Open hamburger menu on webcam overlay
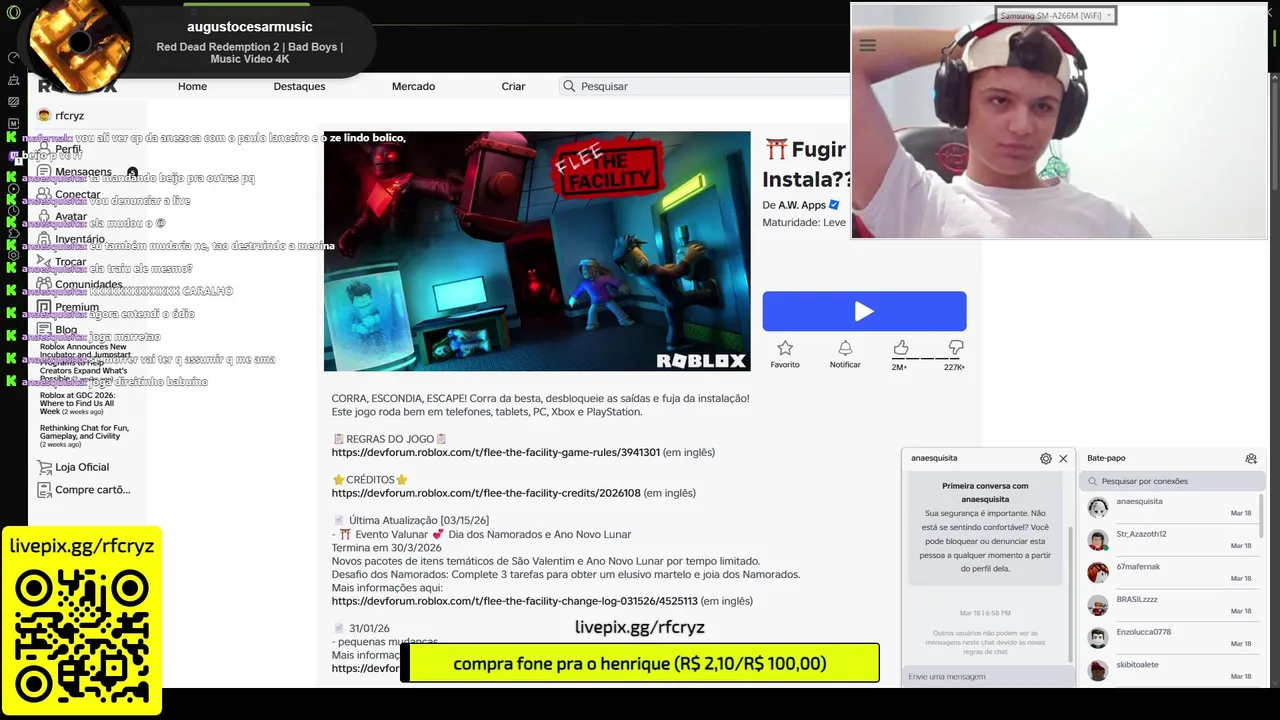This screenshot has height=720, width=1280. tap(868, 45)
